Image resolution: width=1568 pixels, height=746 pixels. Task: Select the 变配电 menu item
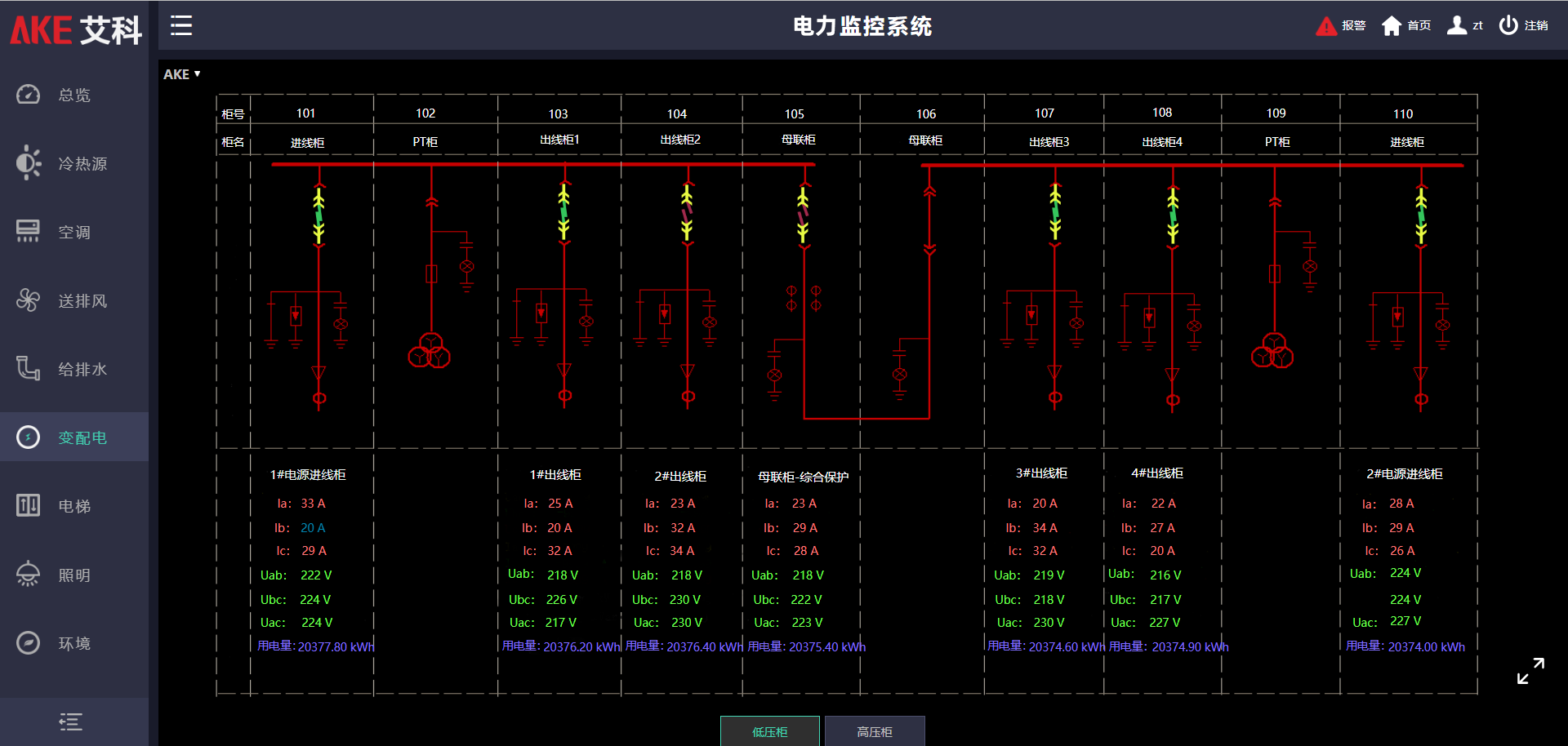(x=82, y=438)
